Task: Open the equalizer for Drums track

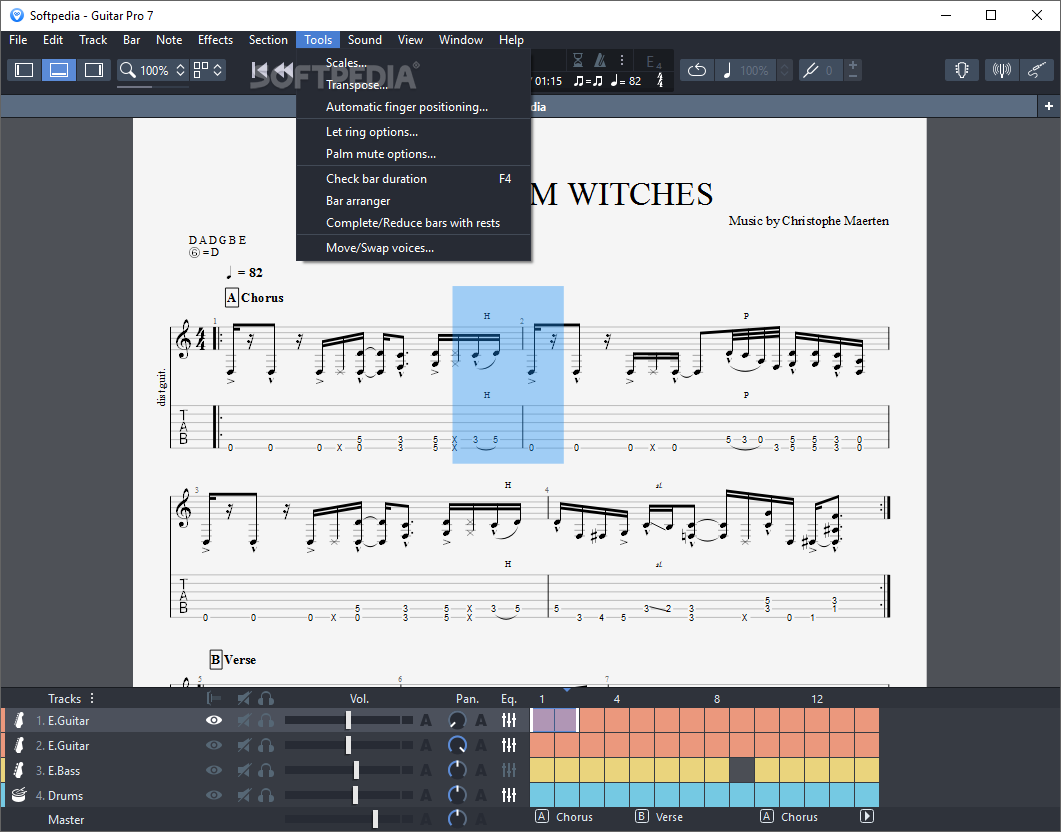Action: [509, 795]
